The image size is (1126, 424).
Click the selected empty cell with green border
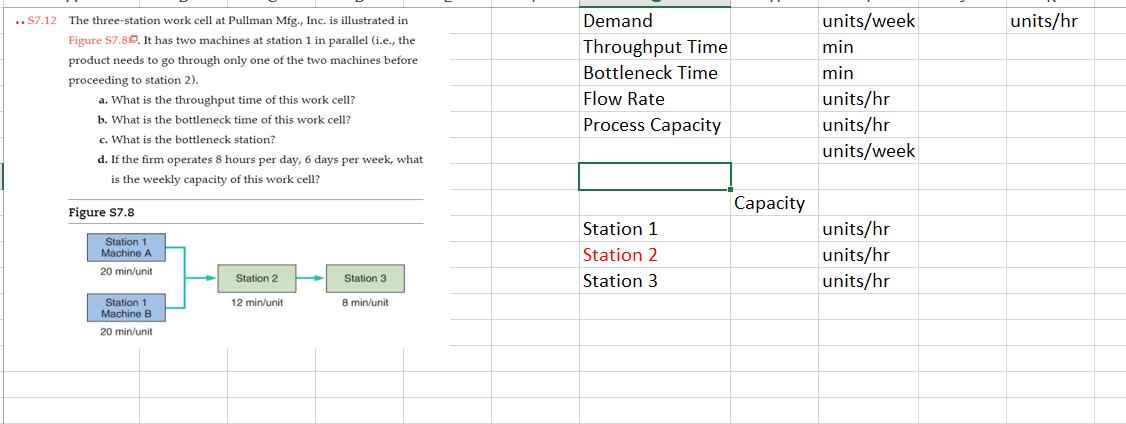[654, 177]
